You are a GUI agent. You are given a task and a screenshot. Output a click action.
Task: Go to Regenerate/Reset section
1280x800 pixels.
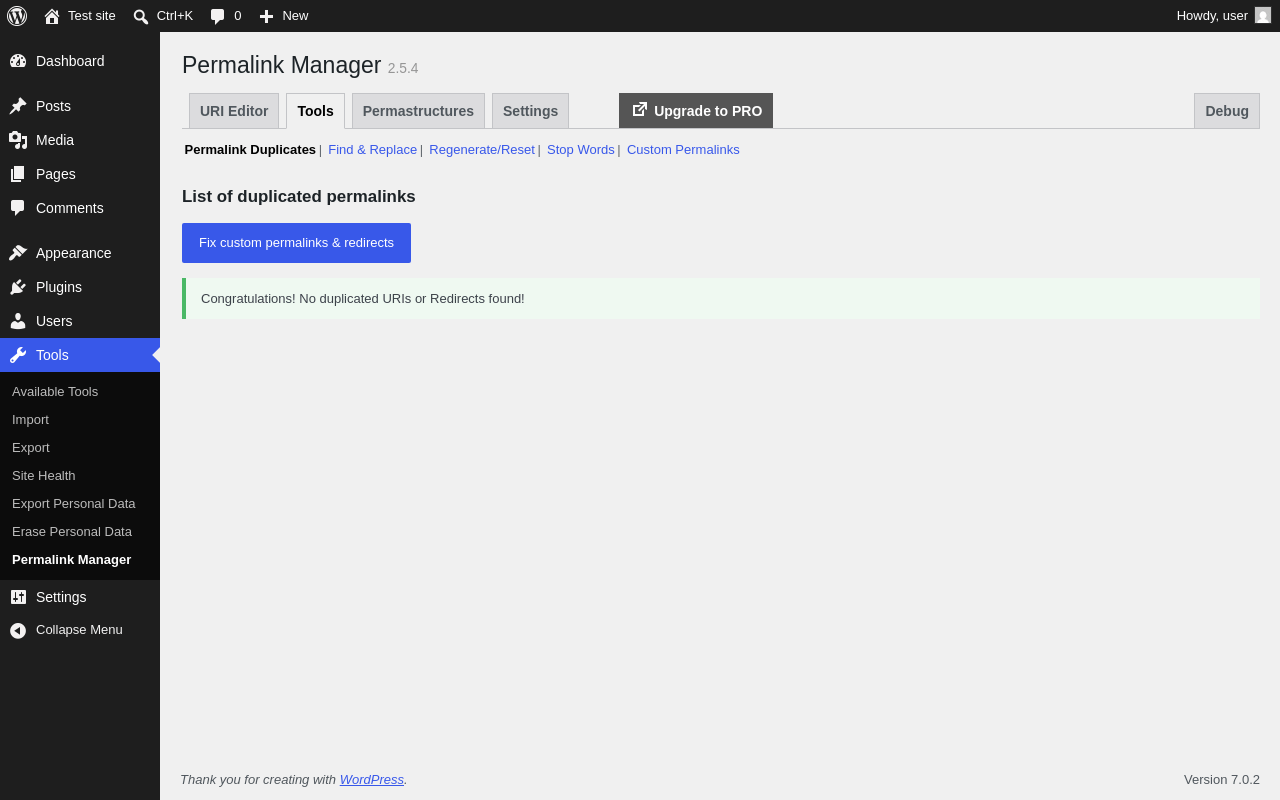482,150
